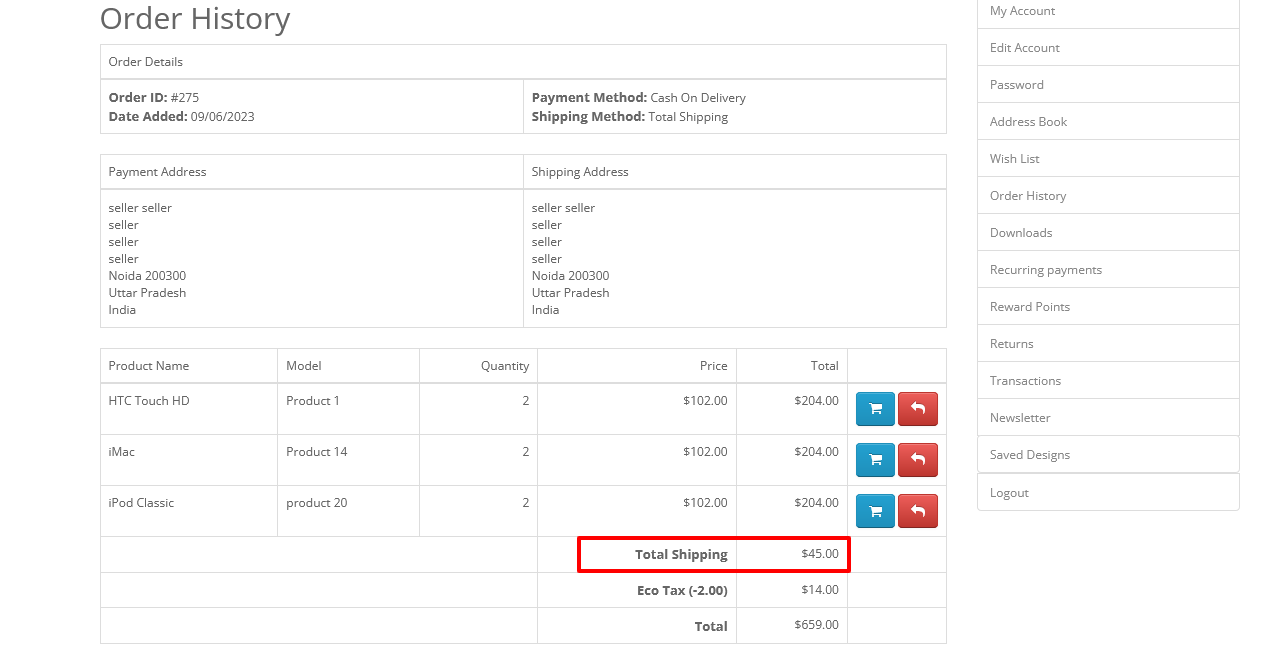
Task: Click iMac product name
Action: pos(122,452)
